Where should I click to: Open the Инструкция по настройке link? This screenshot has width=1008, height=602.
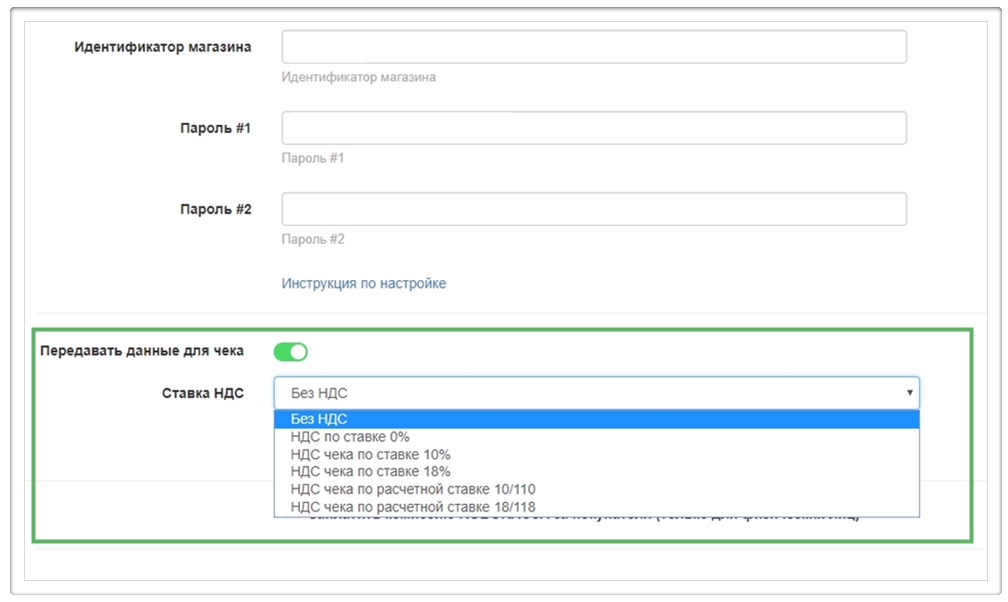pos(364,283)
